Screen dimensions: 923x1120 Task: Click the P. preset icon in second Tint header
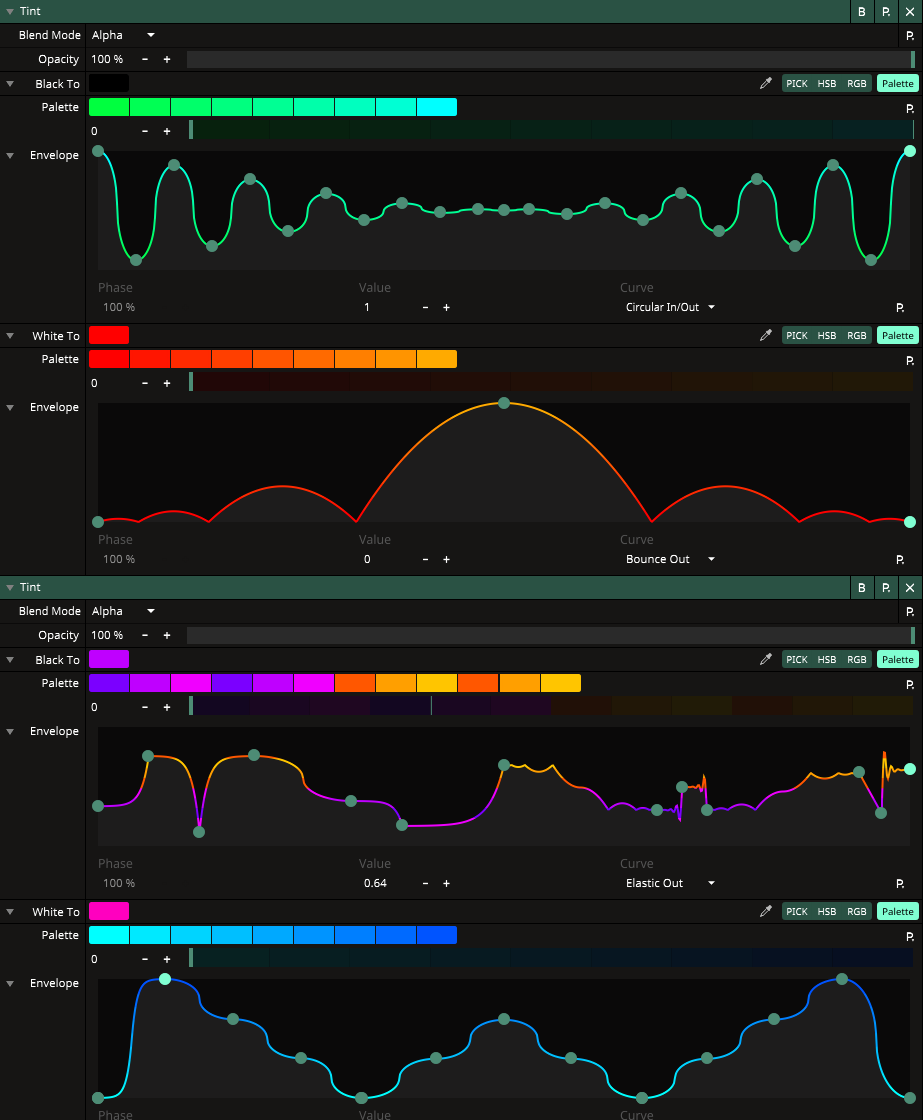point(886,588)
